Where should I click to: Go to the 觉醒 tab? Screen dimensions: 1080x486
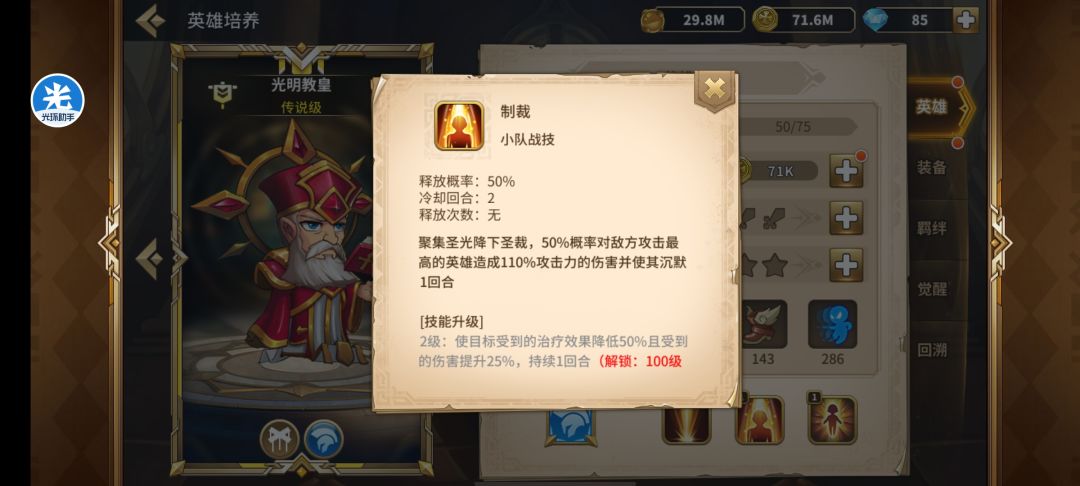tap(931, 289)
